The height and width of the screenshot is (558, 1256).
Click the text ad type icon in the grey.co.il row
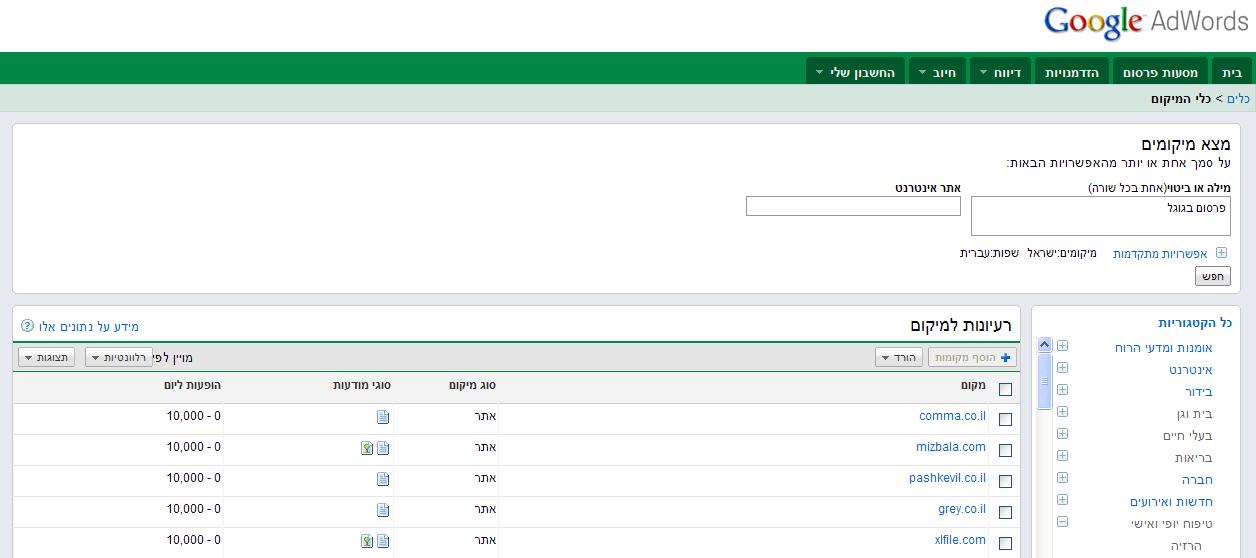point(383,510)
